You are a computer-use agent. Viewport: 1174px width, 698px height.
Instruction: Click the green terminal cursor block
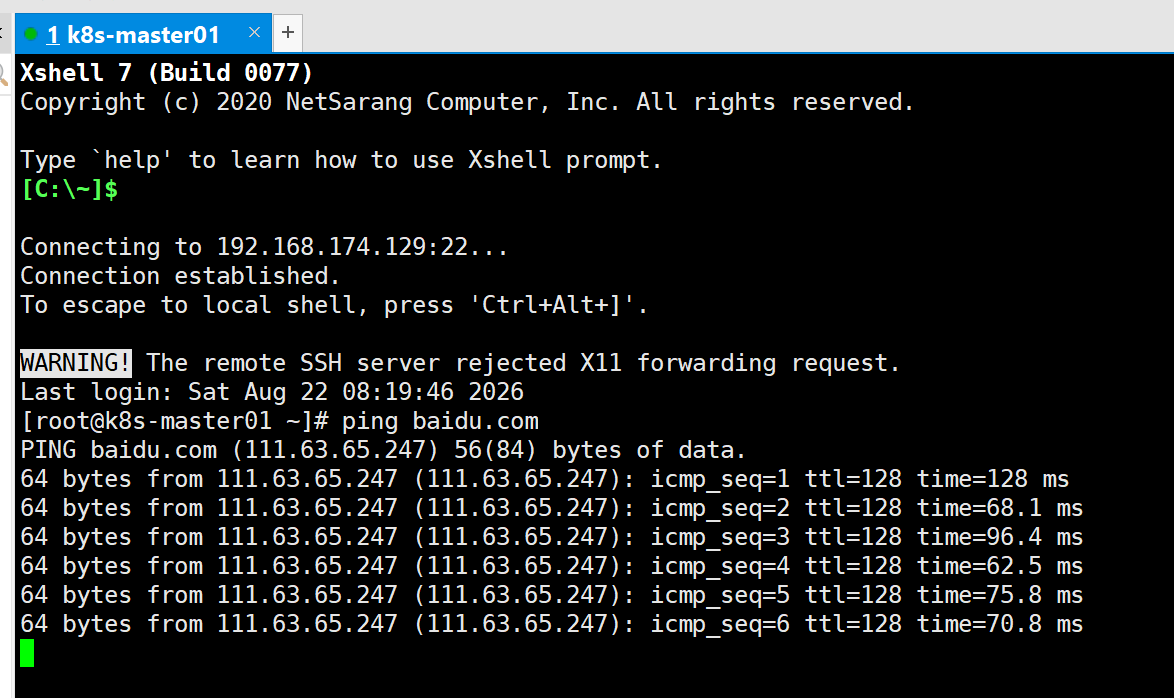[x=27, y=652]
